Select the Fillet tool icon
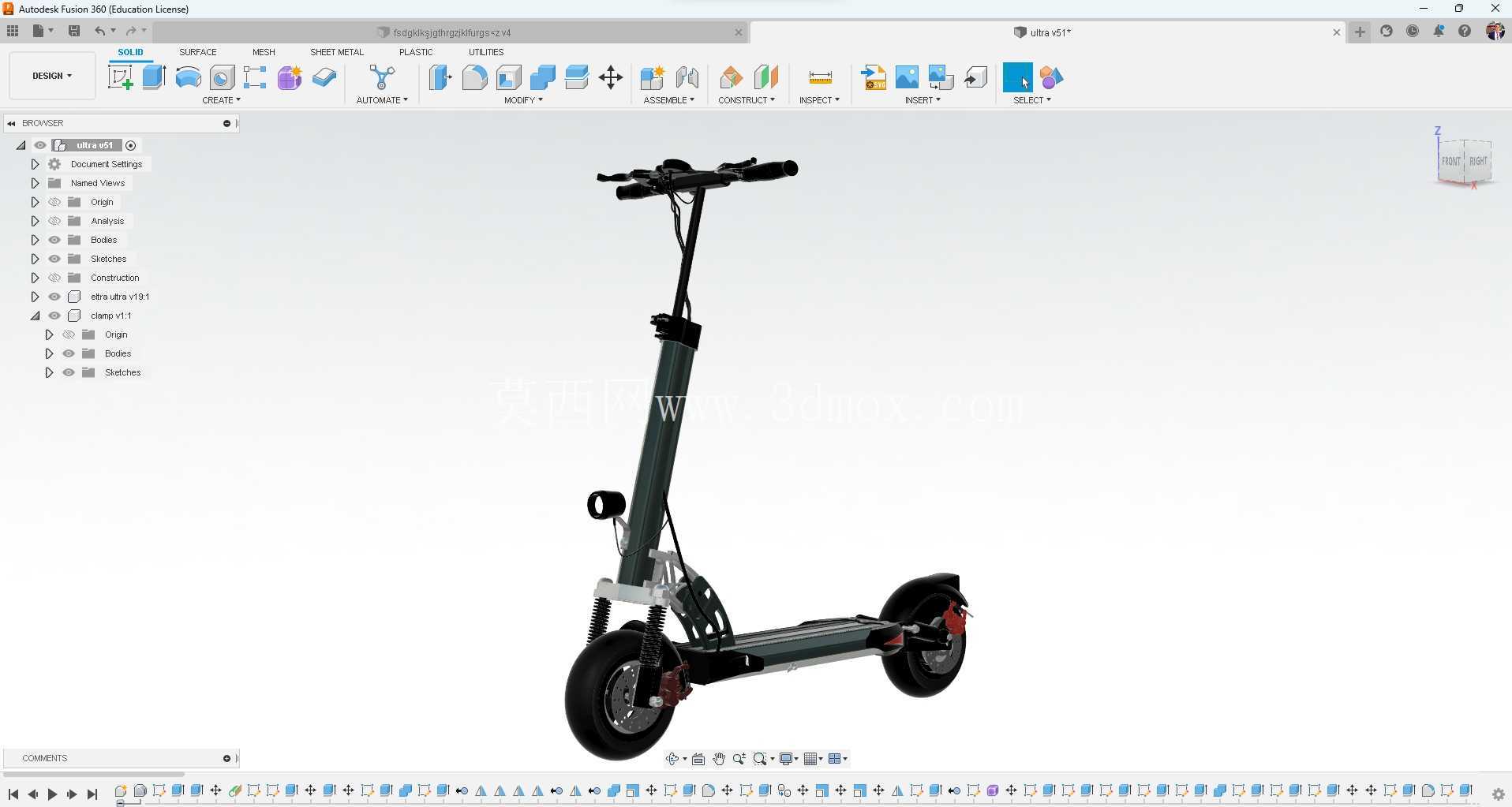The height and width of the screenshot is (807, 1512). click(474, 77)
